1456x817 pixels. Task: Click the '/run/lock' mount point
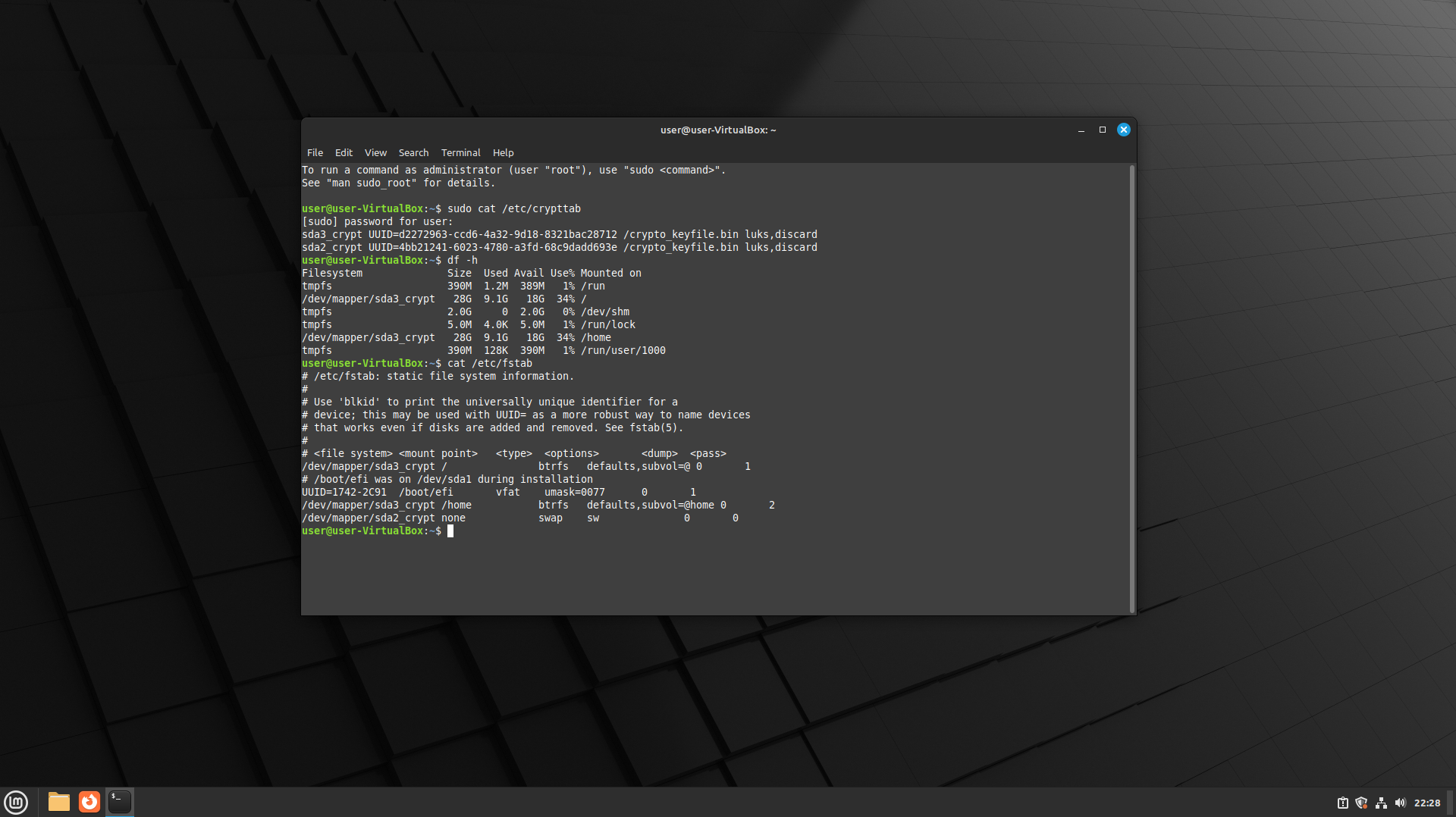coord(608,324)
